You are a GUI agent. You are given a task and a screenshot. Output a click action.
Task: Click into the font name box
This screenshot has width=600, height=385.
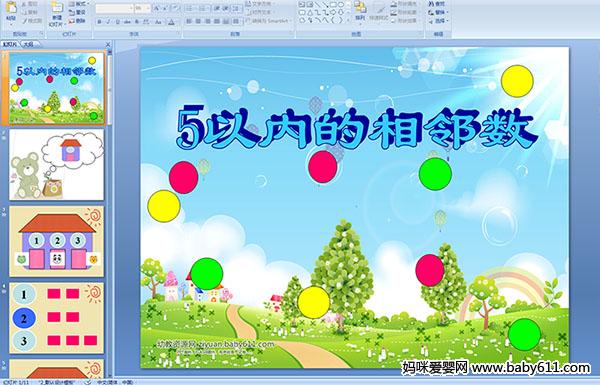[114, 8]
